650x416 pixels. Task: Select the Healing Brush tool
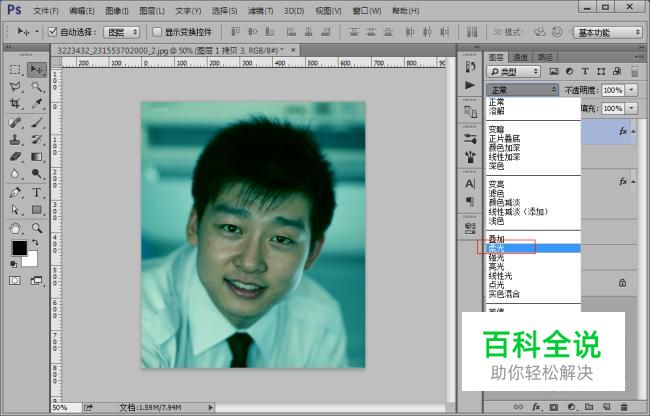(15, 123)
